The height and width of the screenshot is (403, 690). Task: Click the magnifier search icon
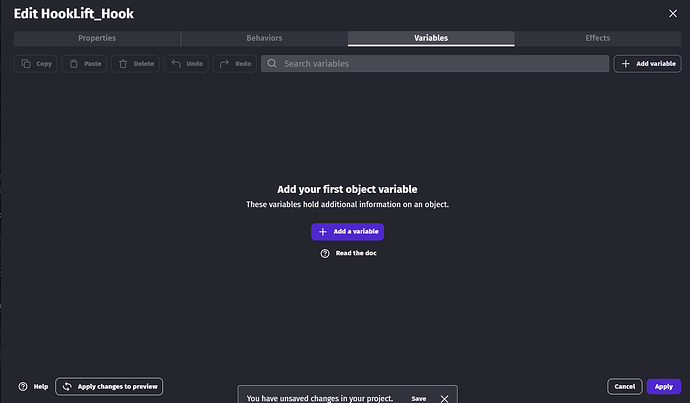point(272,64)
